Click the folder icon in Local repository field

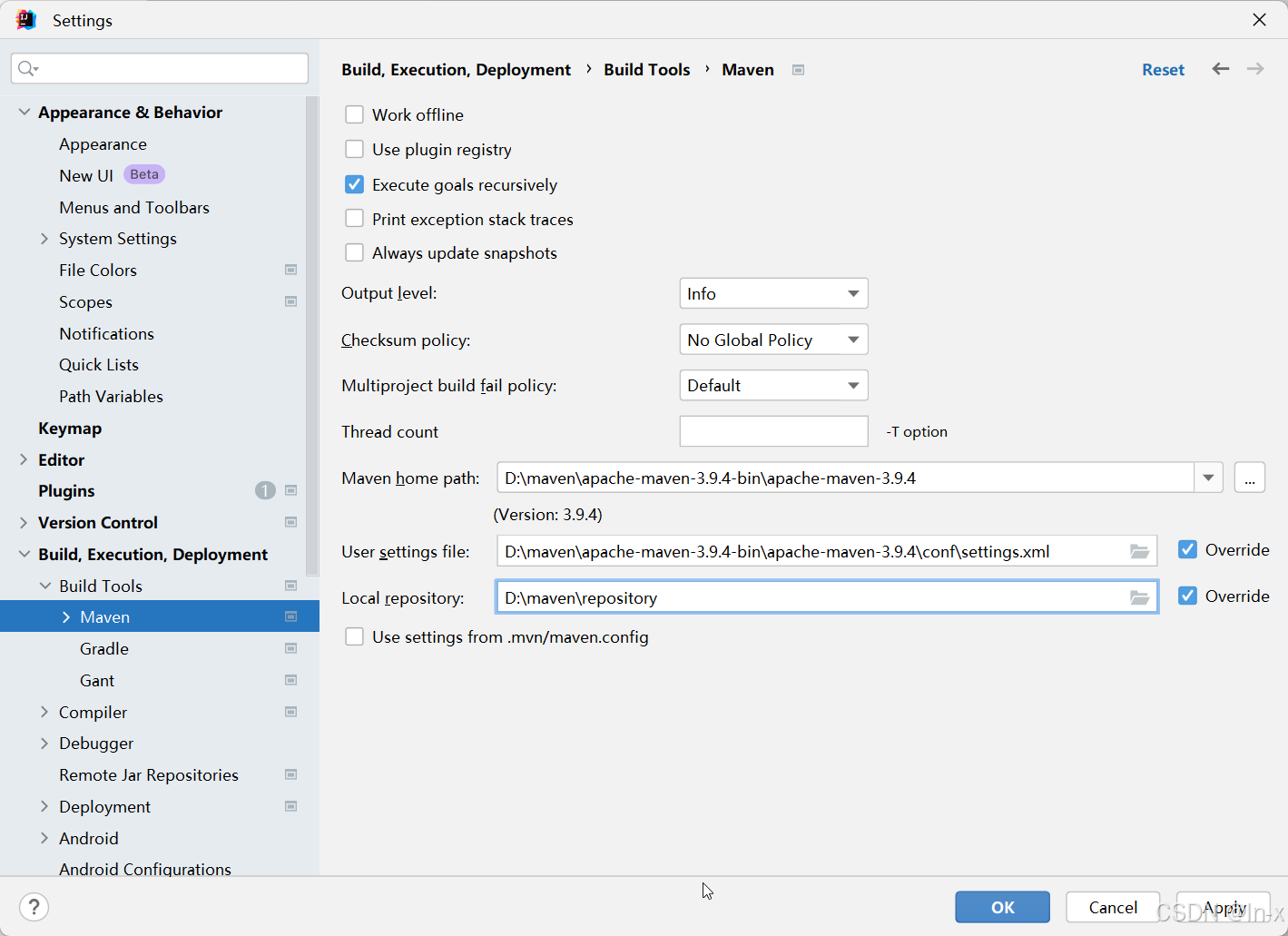(x=1139, y=597)
